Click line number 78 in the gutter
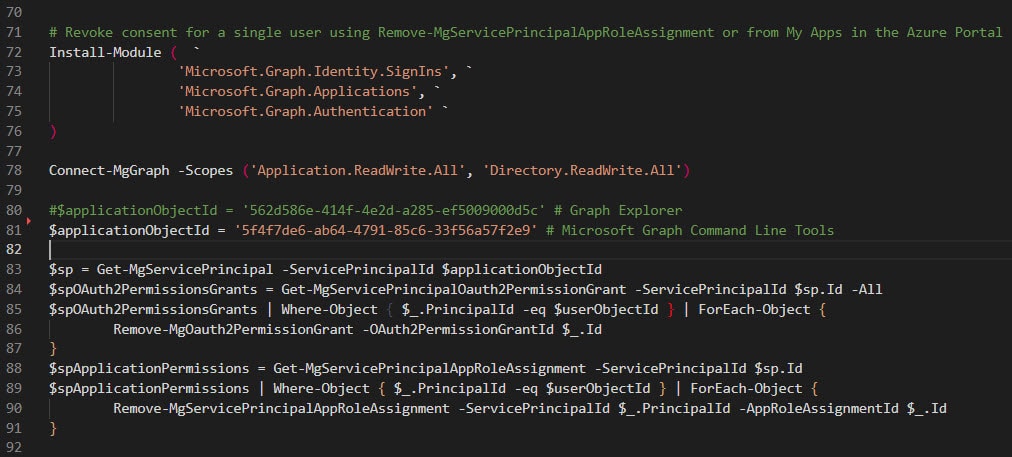The image size is (1012, 457). pyautogui.click(x=14, y=170)
